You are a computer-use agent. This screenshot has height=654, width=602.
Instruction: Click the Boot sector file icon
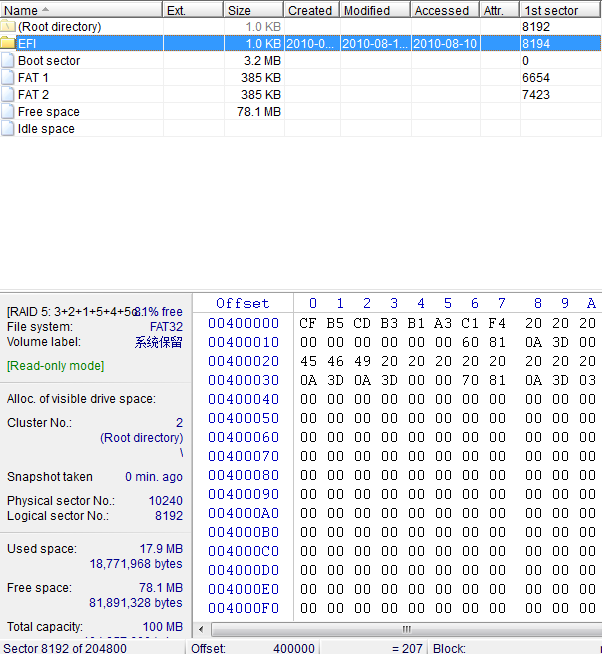(8, 60)
